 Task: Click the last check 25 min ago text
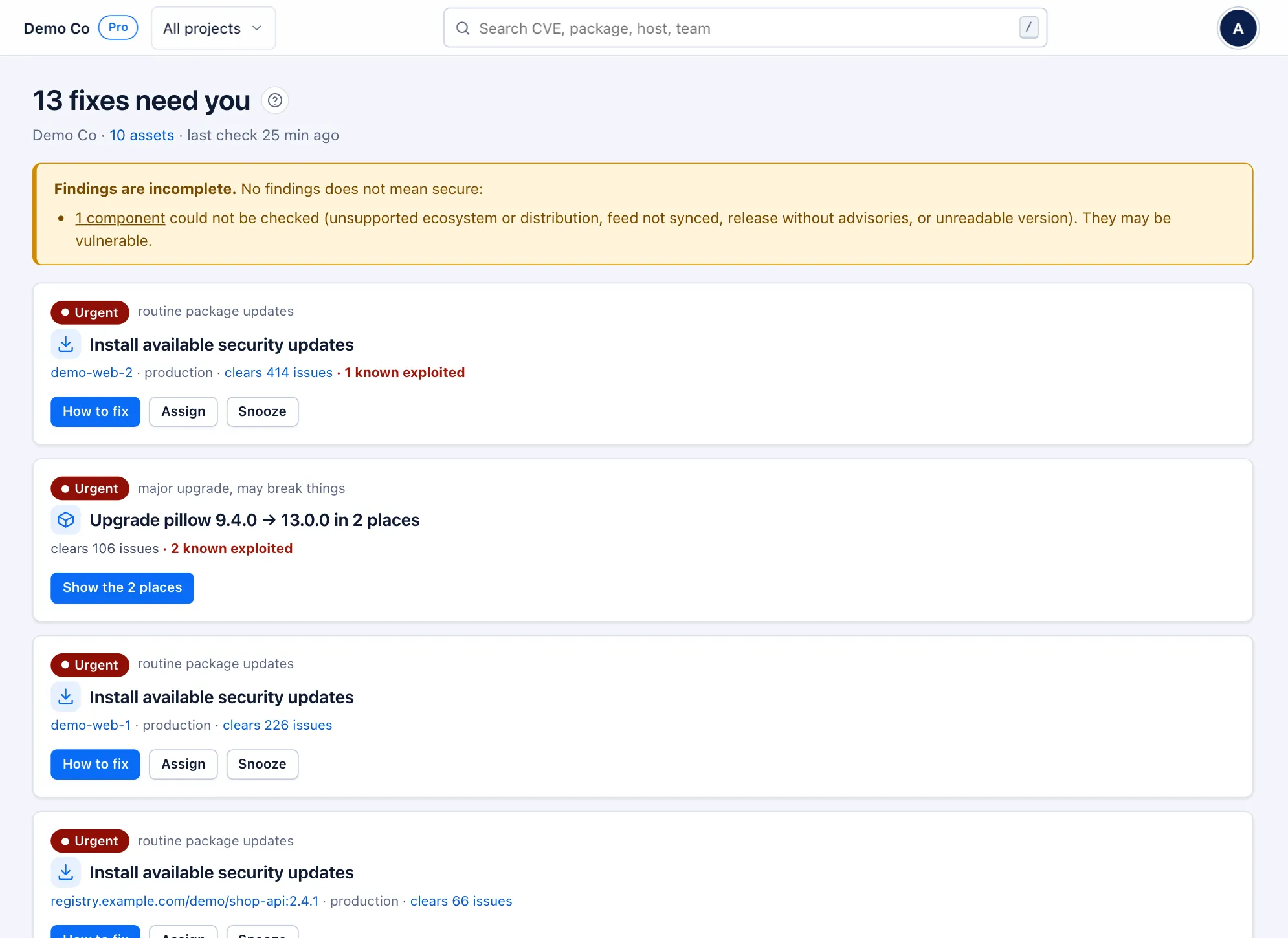263,135
